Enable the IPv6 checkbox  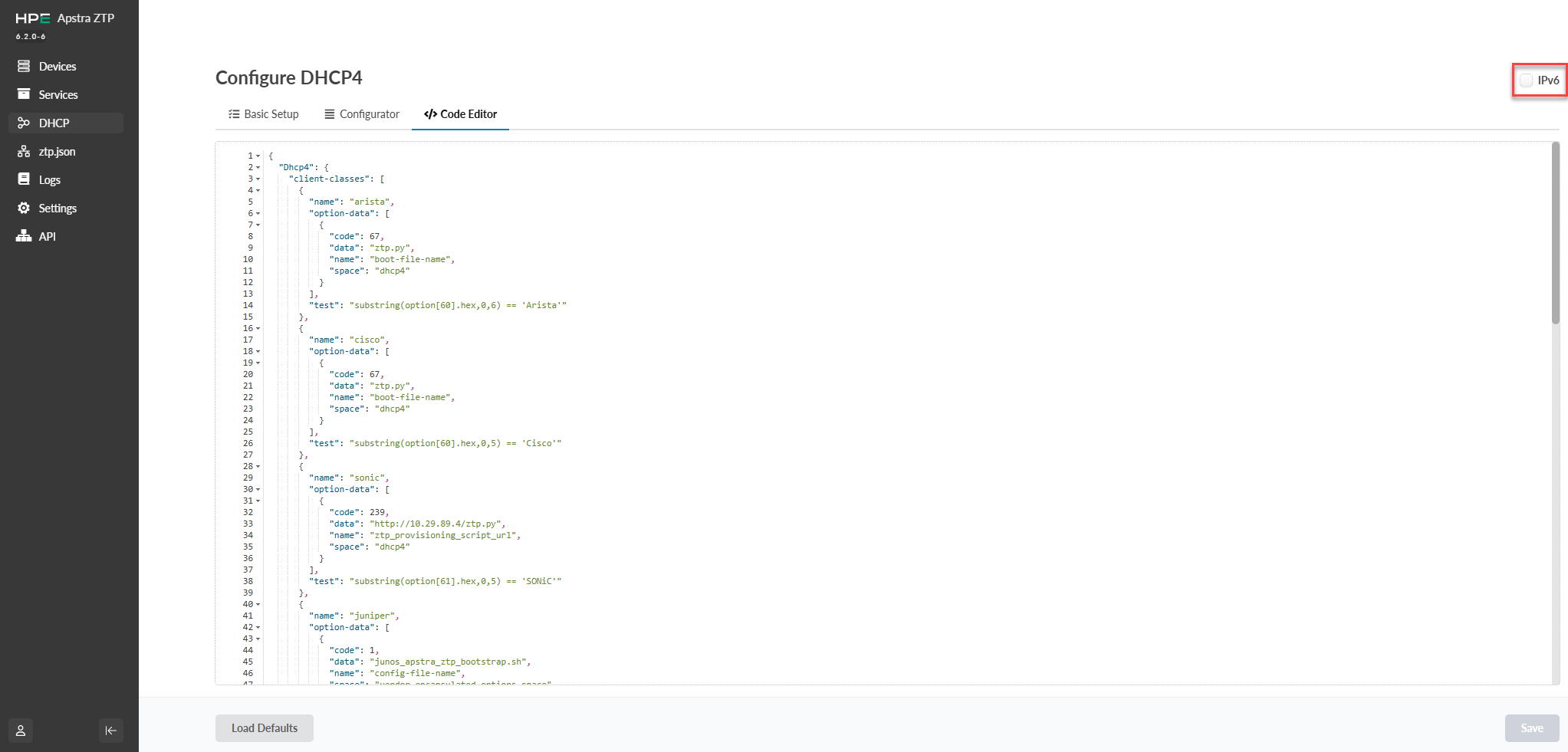[x=1527, y=80]
